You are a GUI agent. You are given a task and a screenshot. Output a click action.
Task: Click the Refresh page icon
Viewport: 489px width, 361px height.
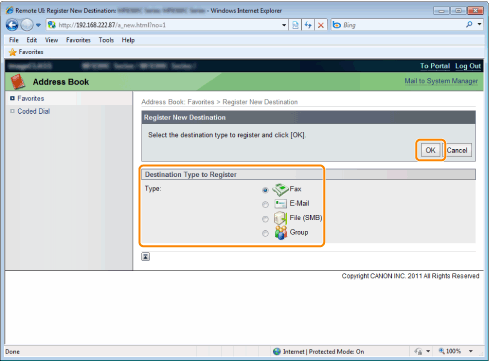[x=308, y=25]
